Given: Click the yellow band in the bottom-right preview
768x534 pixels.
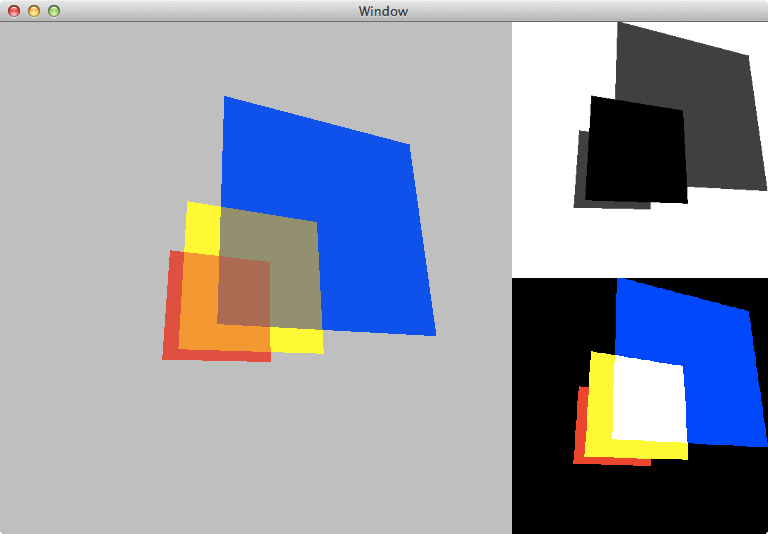Looking at the screenshot, I should (x=599, y=404).
